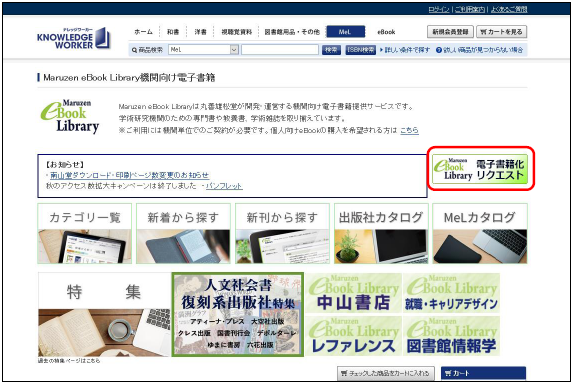Click the blue カート panel header
574x384 pixels.
click(483, 373)
